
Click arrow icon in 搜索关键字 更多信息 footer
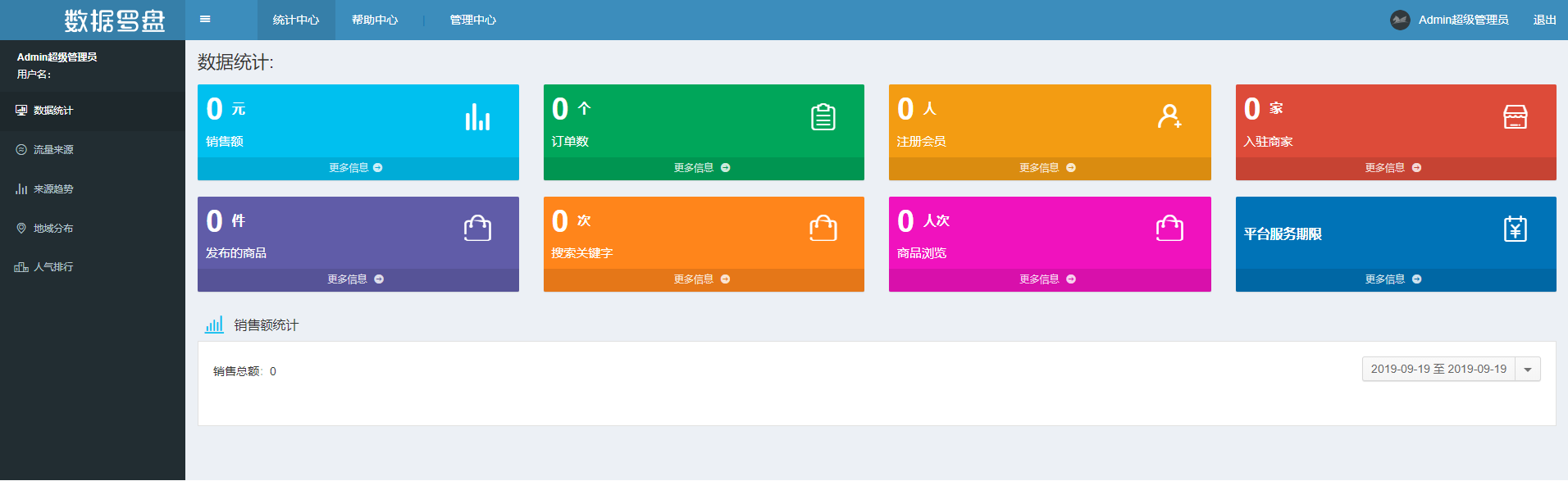725,279
